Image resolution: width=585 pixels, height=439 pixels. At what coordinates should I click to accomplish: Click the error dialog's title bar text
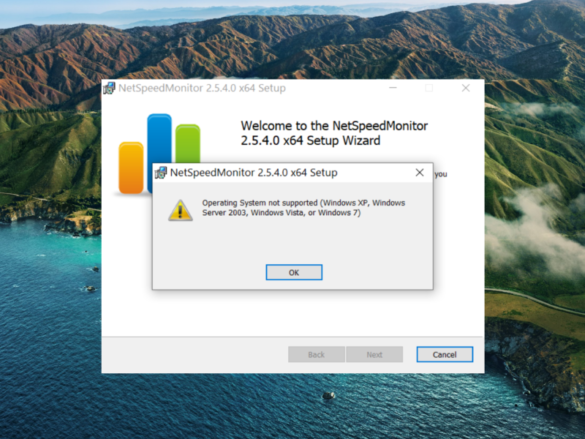coord(254,173)
